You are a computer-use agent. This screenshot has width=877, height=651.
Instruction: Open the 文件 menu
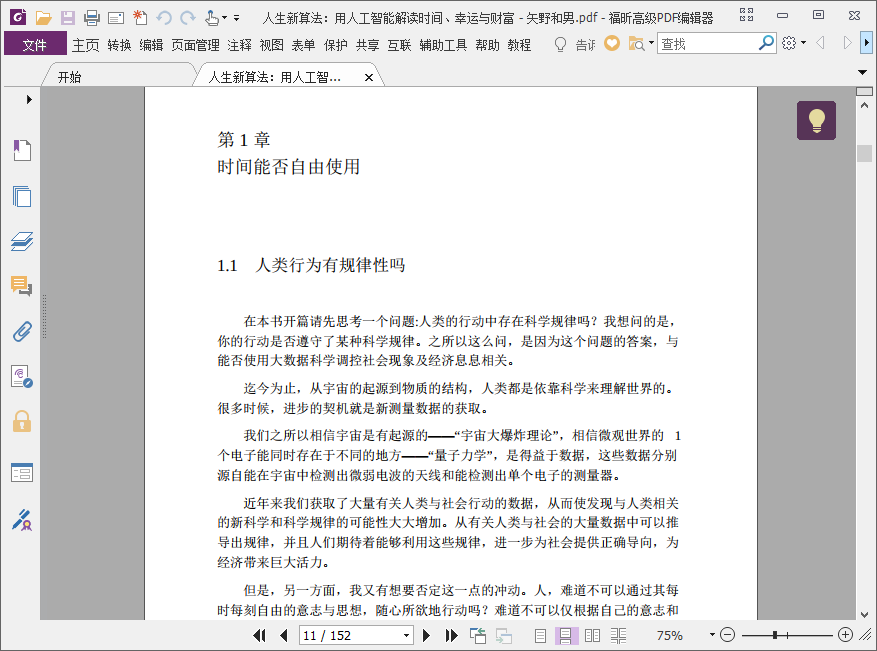click(x=35, y=45)
